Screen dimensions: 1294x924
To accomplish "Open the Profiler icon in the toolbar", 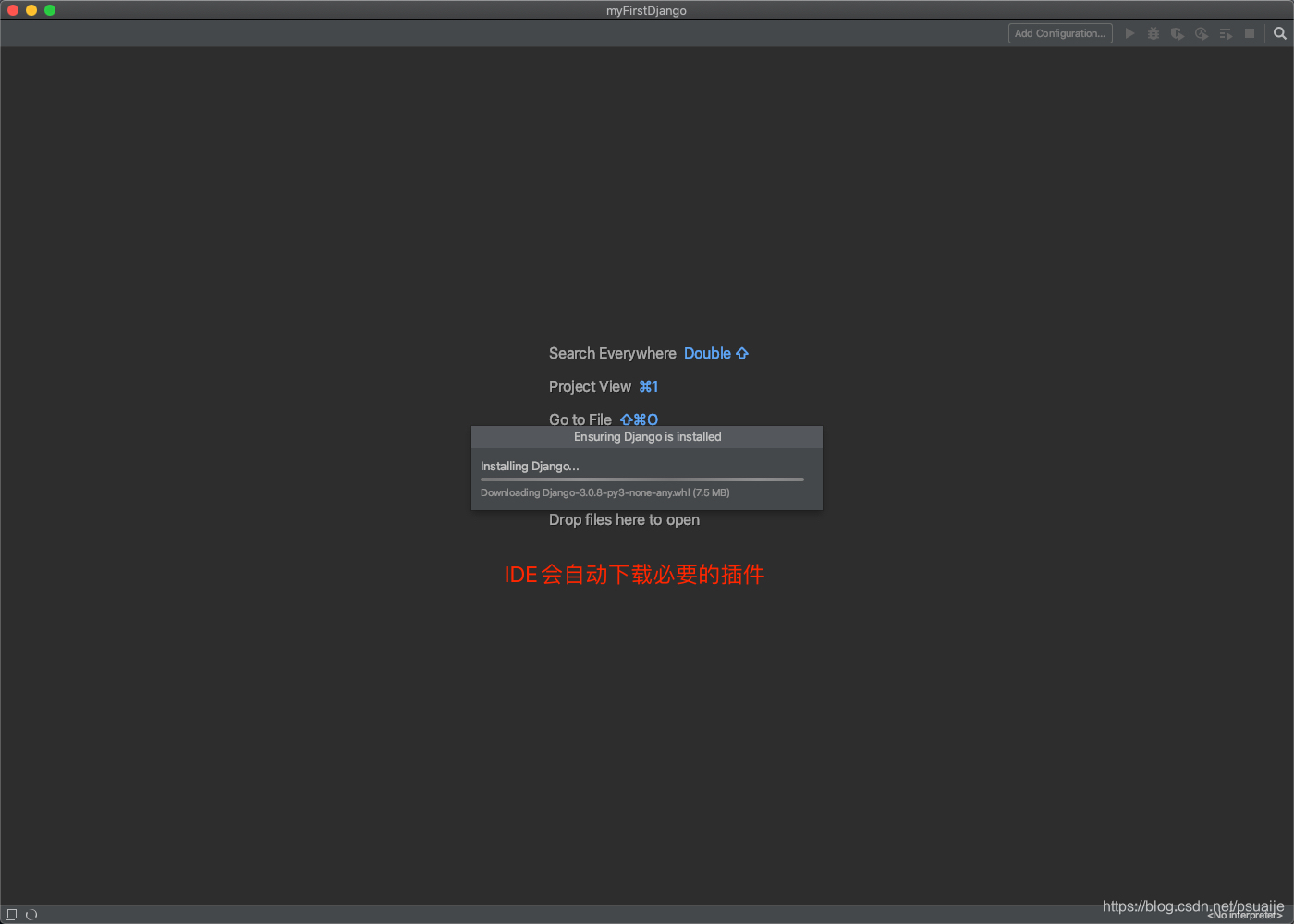I will [x=1201, y=33].
